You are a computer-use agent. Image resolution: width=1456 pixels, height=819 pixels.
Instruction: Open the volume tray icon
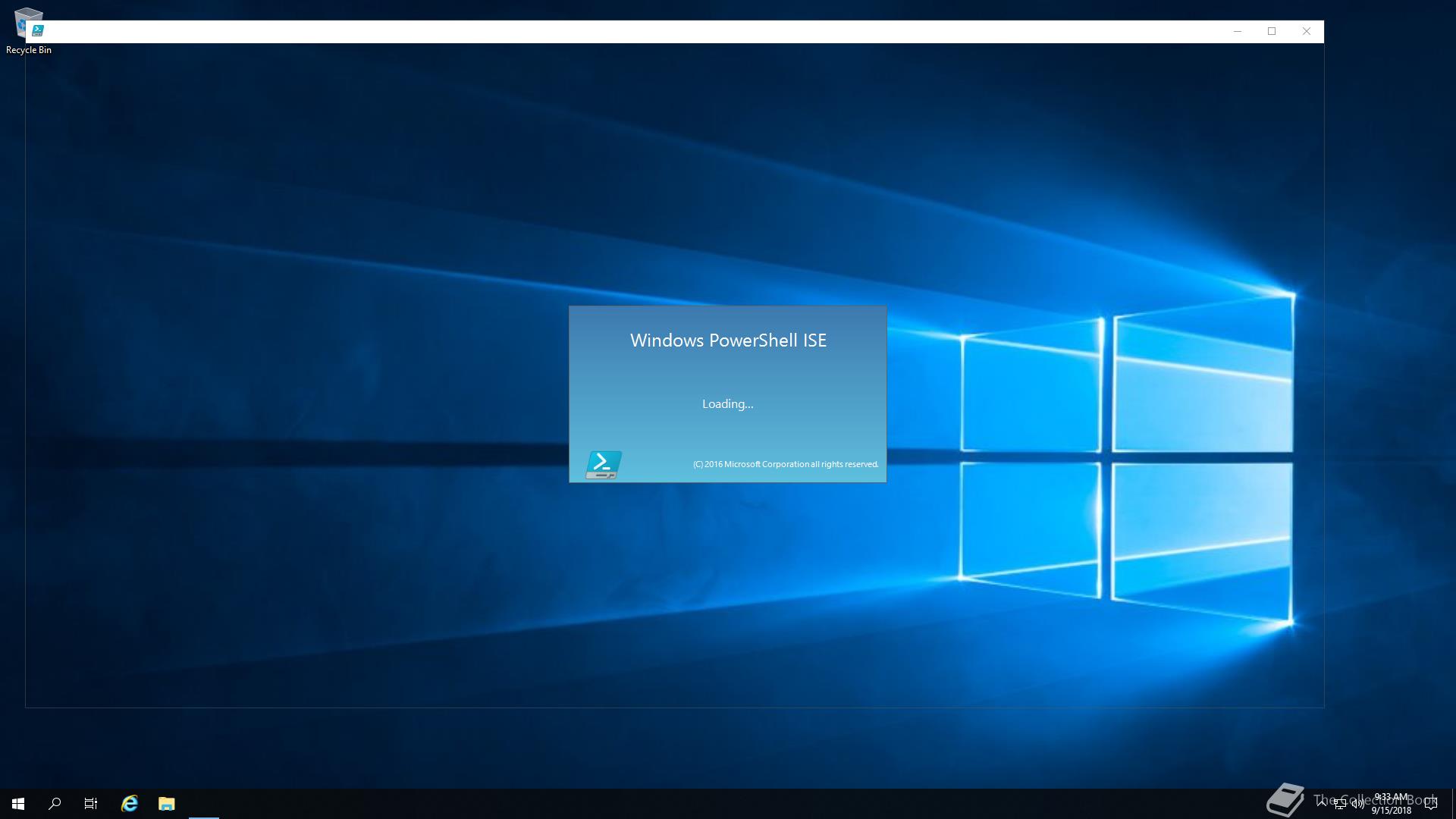(1358, 804)
